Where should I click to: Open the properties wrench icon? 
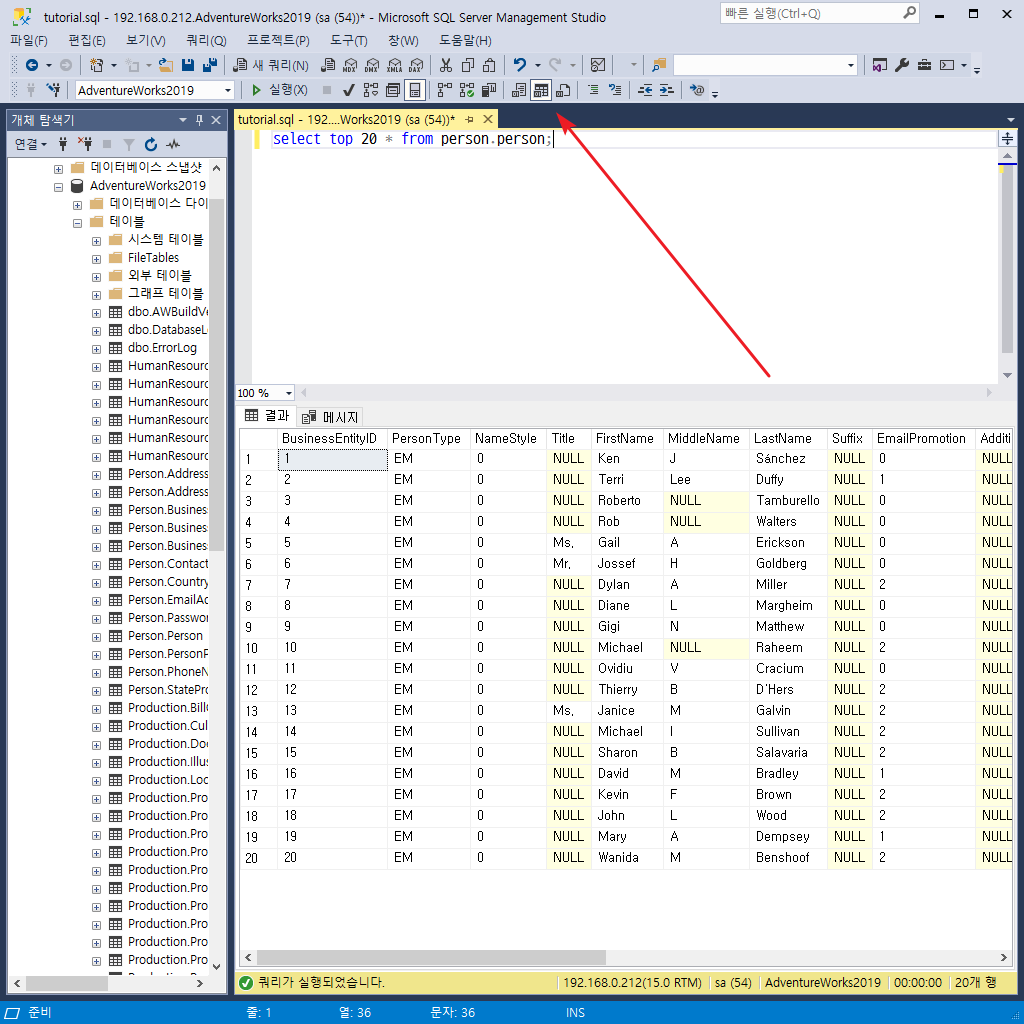coord(902,65)
